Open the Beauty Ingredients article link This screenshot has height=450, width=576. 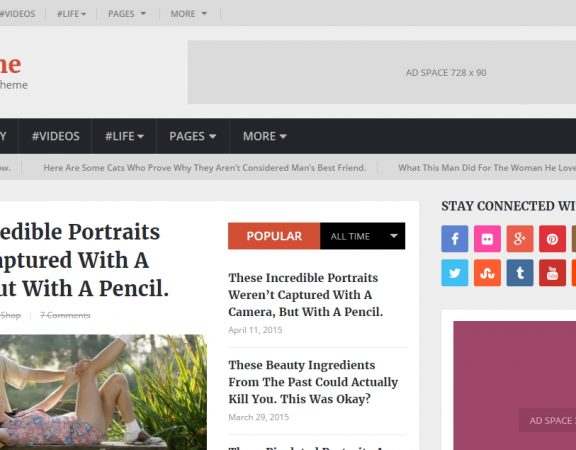tap(313, 382)
